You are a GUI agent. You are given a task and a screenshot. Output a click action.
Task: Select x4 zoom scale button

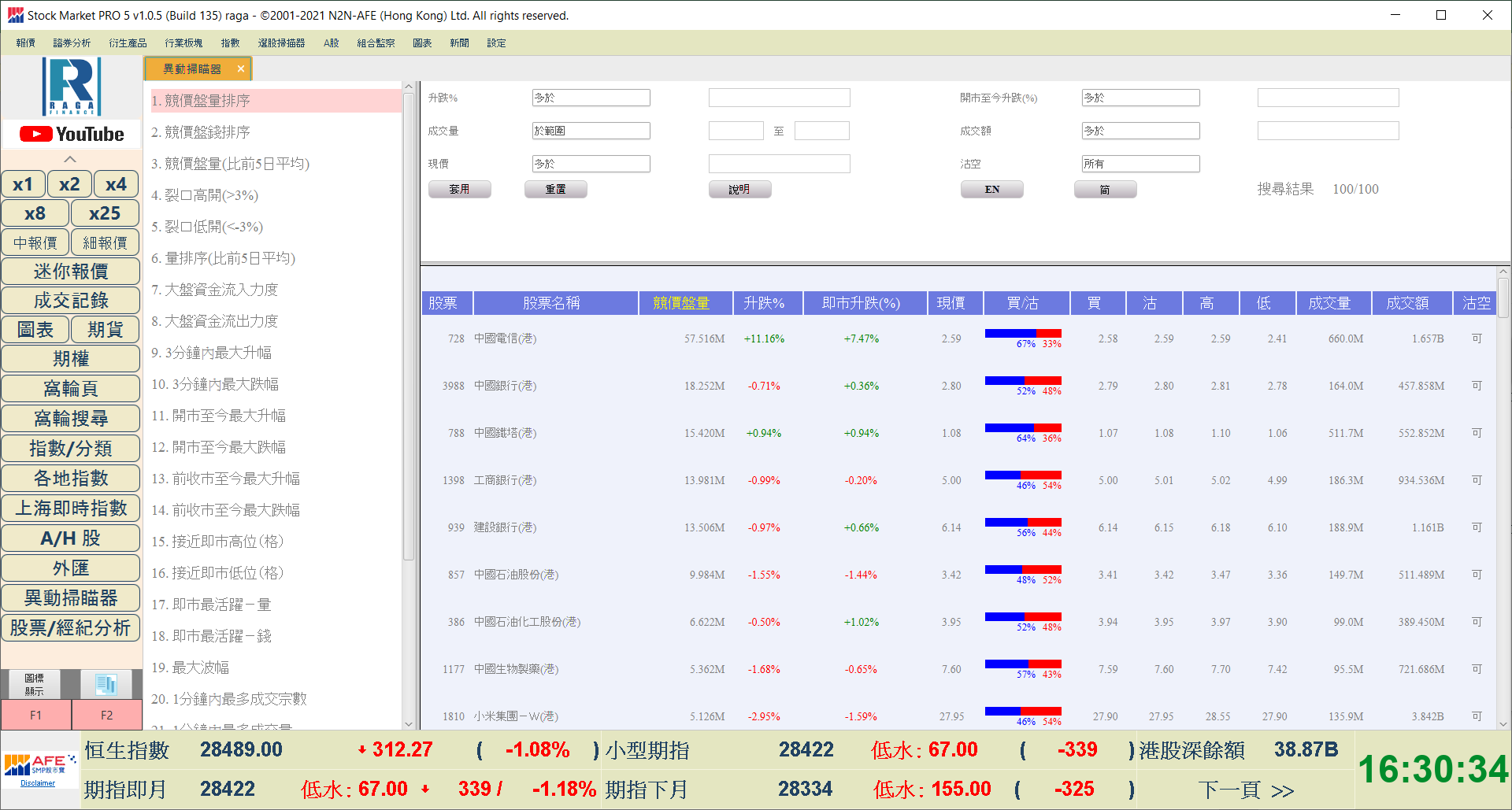[x=116, y=184]
